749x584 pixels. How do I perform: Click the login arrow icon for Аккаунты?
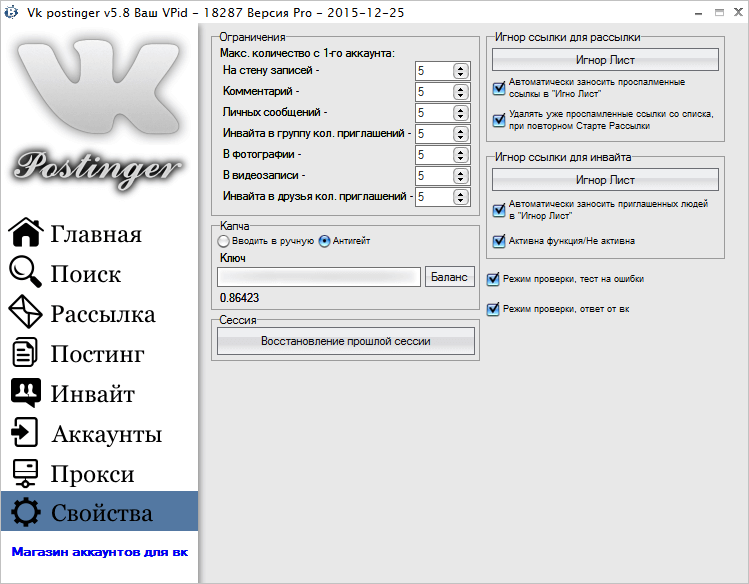pos(24,432)
